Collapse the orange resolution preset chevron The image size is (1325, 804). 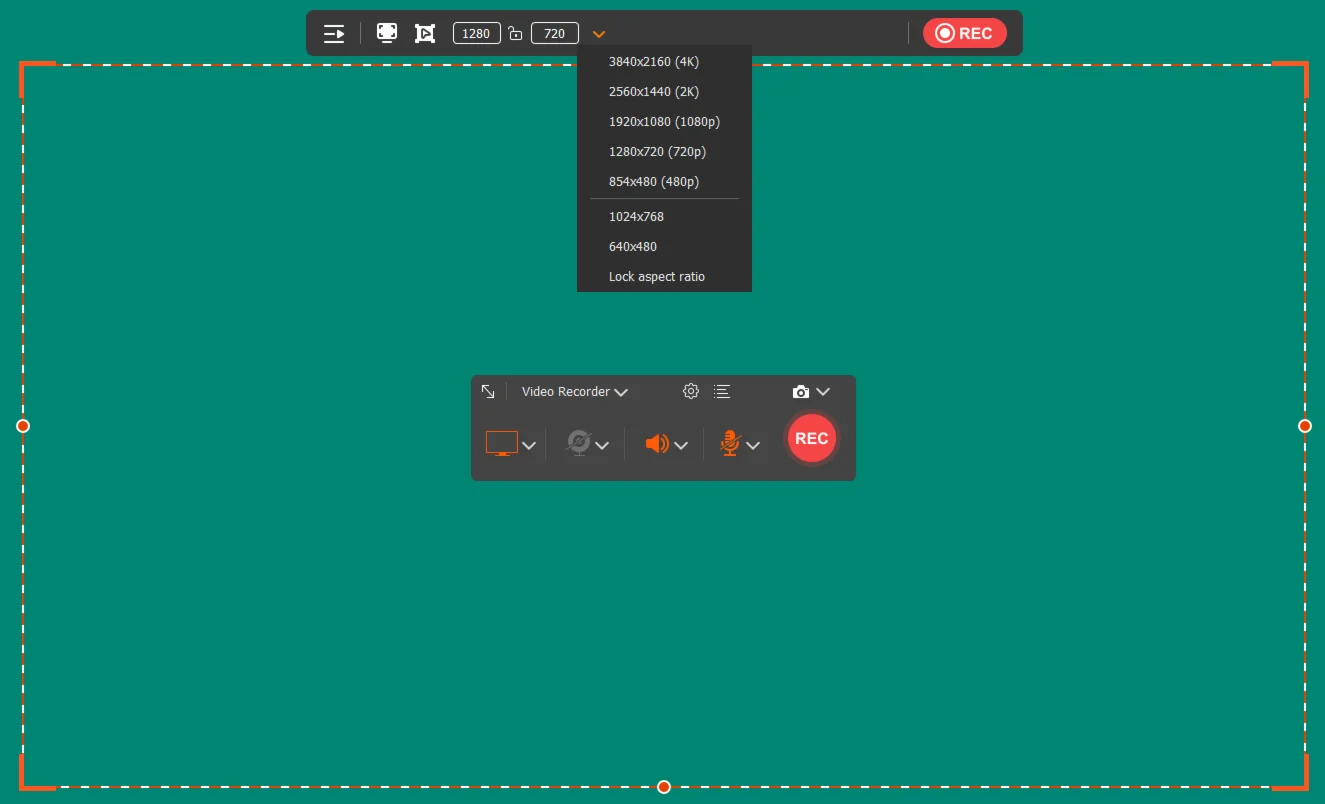pos(599,34)
